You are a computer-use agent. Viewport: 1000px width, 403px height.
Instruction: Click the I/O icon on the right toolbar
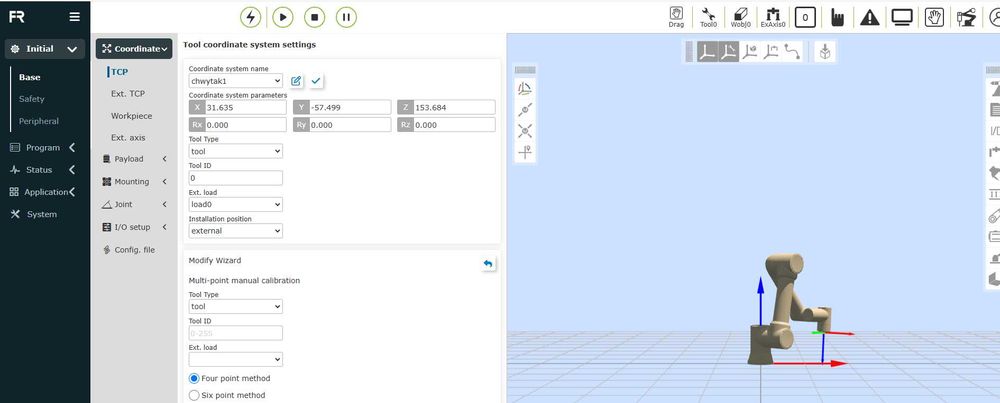pos(994,131)
